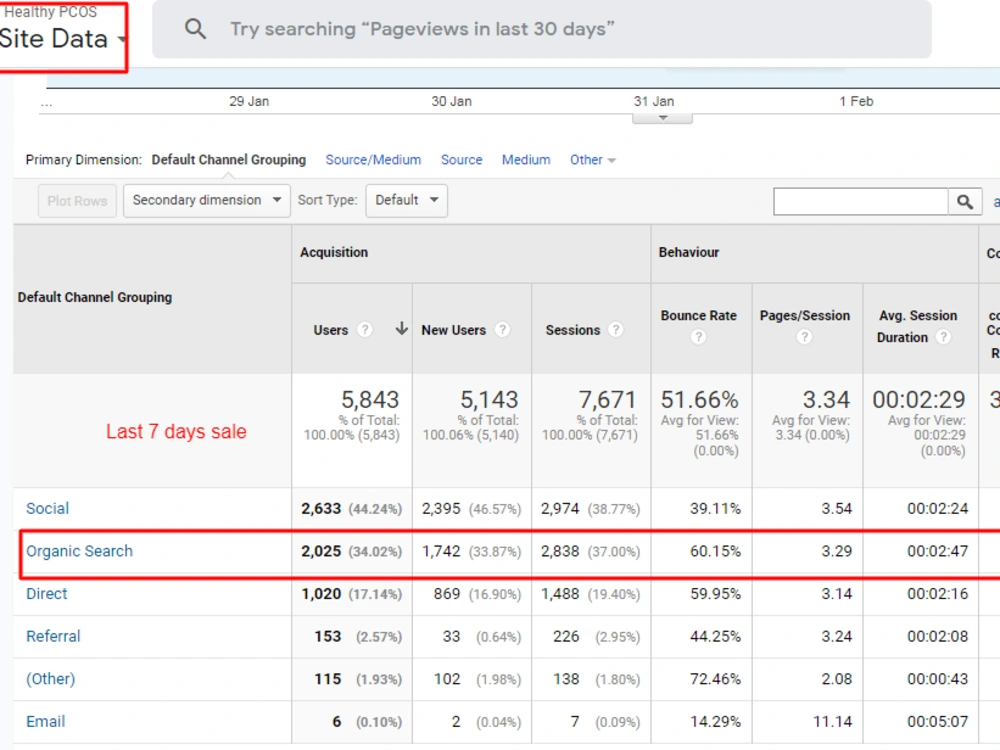This screenshot has width=1000, height=750.
Task: Open the Secondary dimension dropdown
Action: (x=207, y=200)
